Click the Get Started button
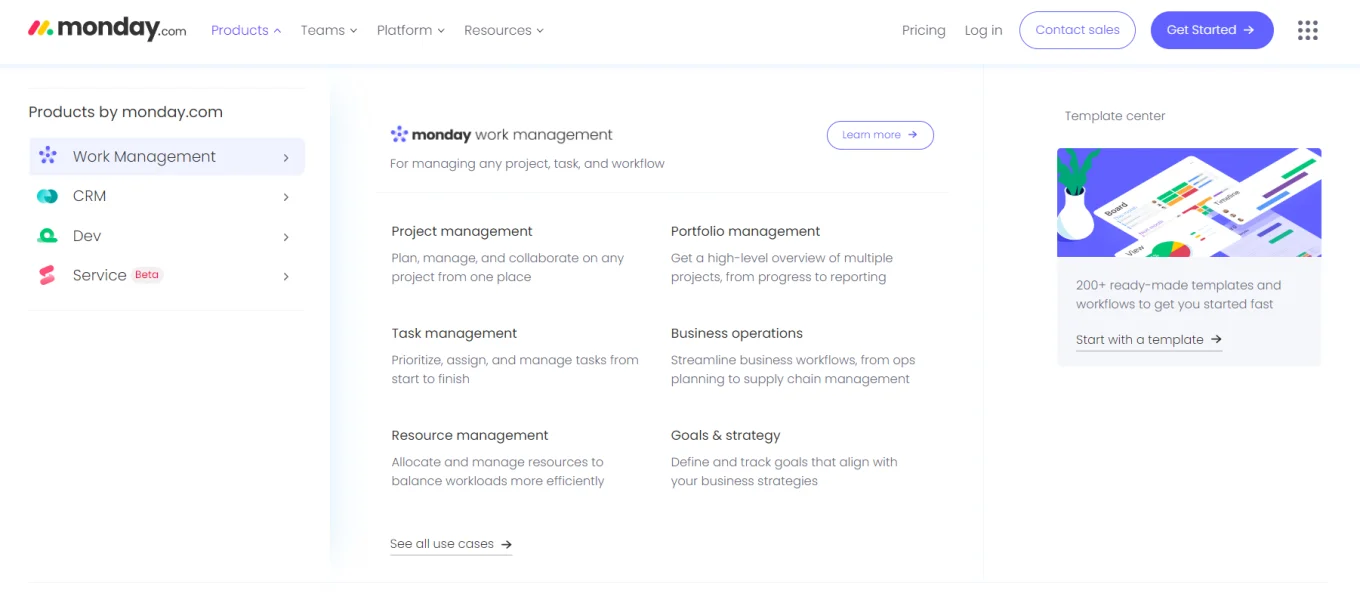Screen dimensions: 1360x594 tap(1212, 30)
